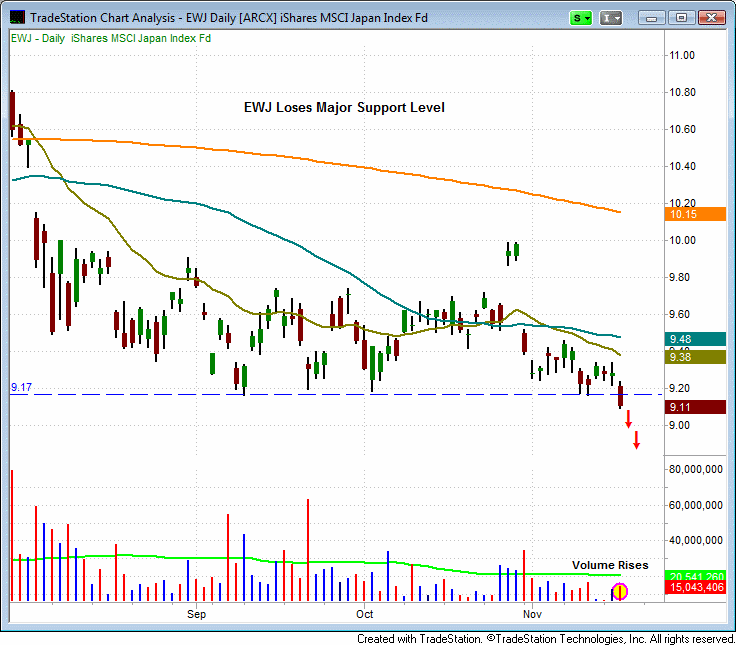736x645 pixels.
Task: Click the 11.00 price axis label
Action: (682, 55)
